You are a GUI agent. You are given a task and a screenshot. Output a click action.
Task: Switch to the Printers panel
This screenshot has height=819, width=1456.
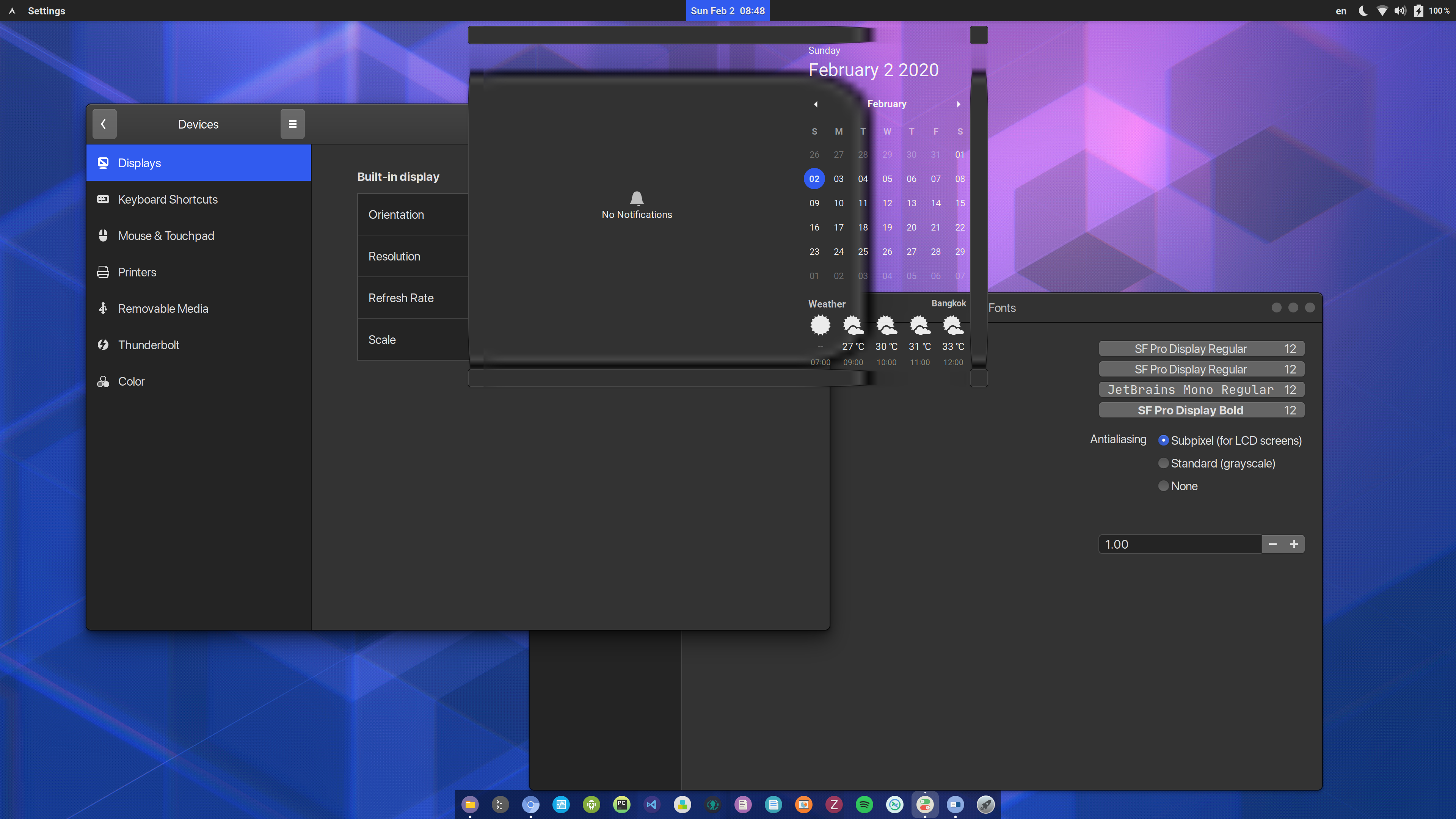pos(198,272)
